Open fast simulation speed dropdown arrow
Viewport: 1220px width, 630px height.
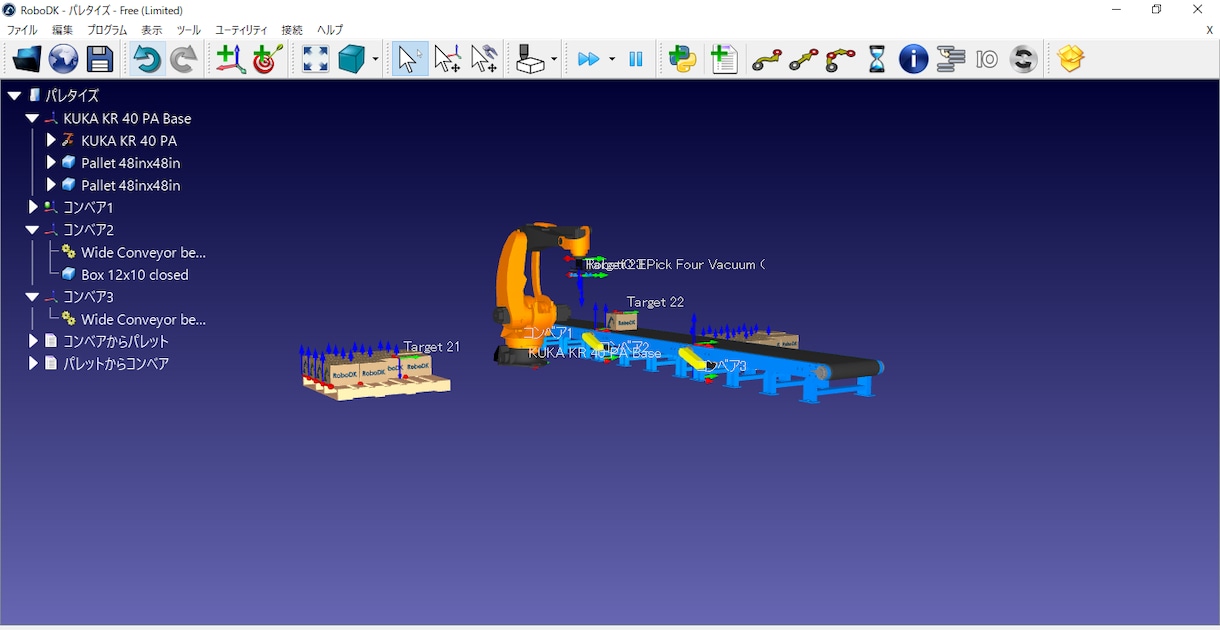[x=612, y=60]
